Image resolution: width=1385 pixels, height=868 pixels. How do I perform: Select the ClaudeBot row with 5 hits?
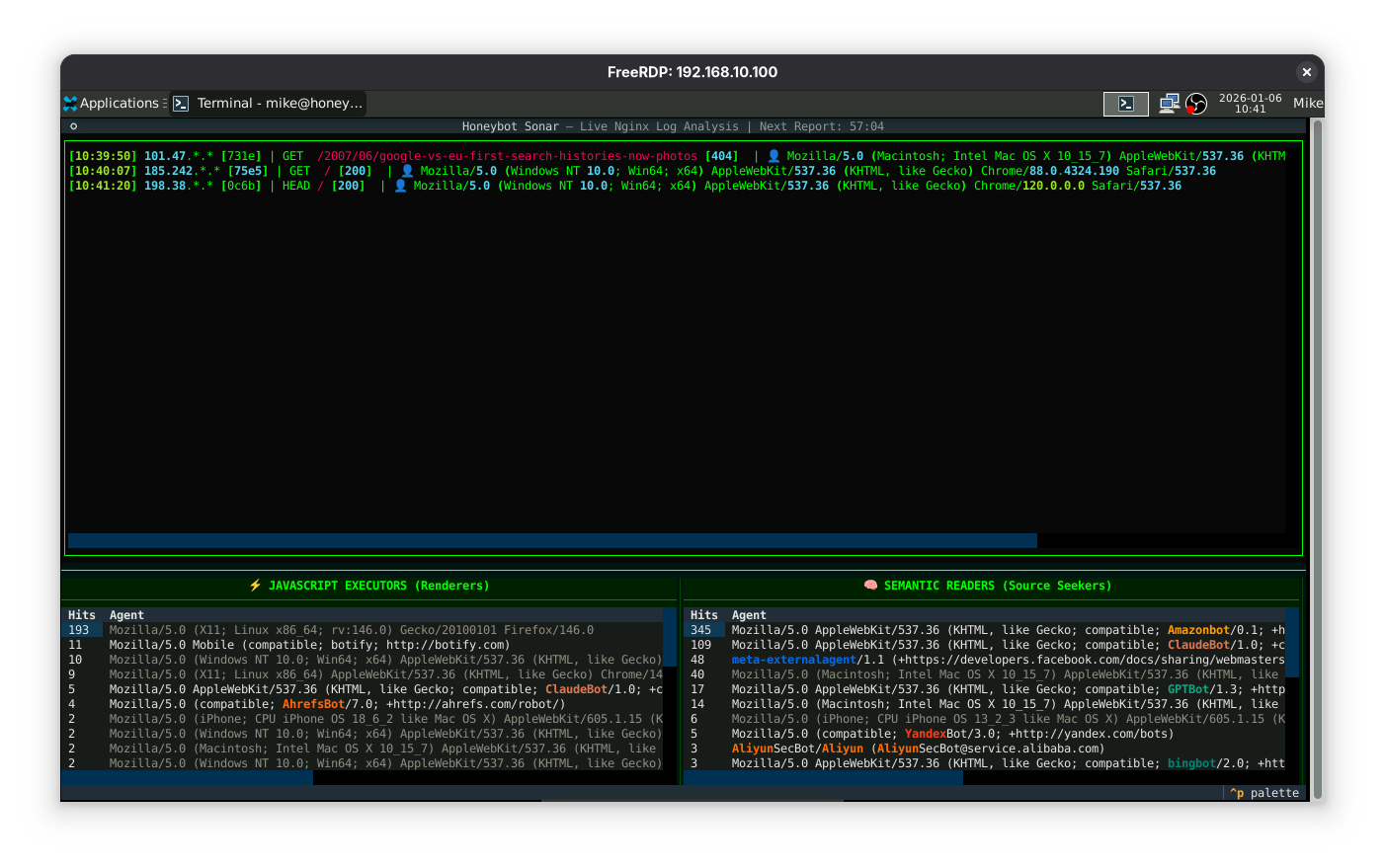point(363,689)
